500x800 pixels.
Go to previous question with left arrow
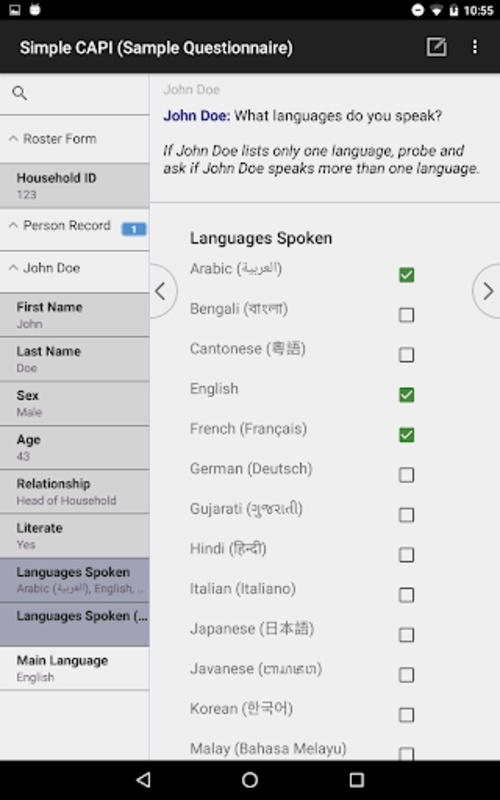pos(162,291)
